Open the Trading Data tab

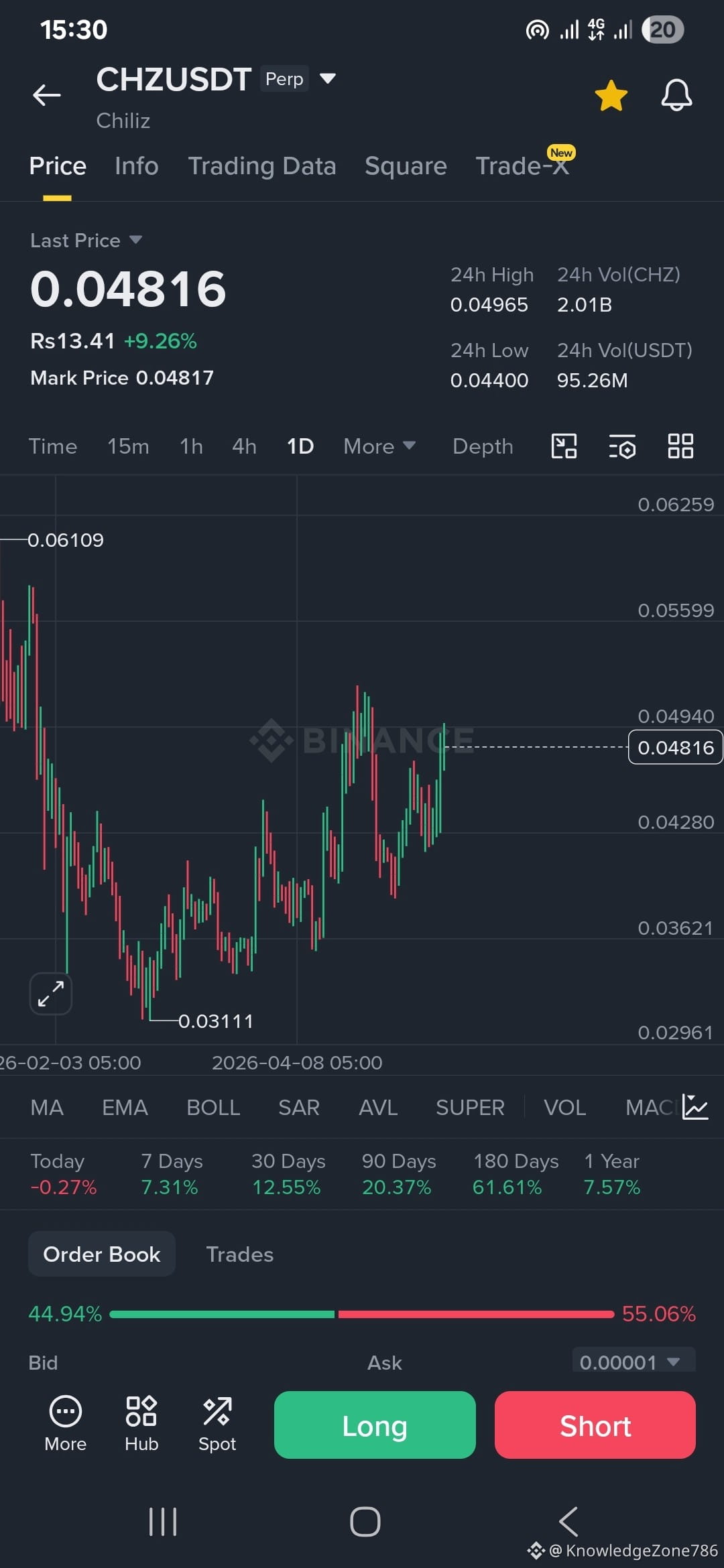coord(262,166)
